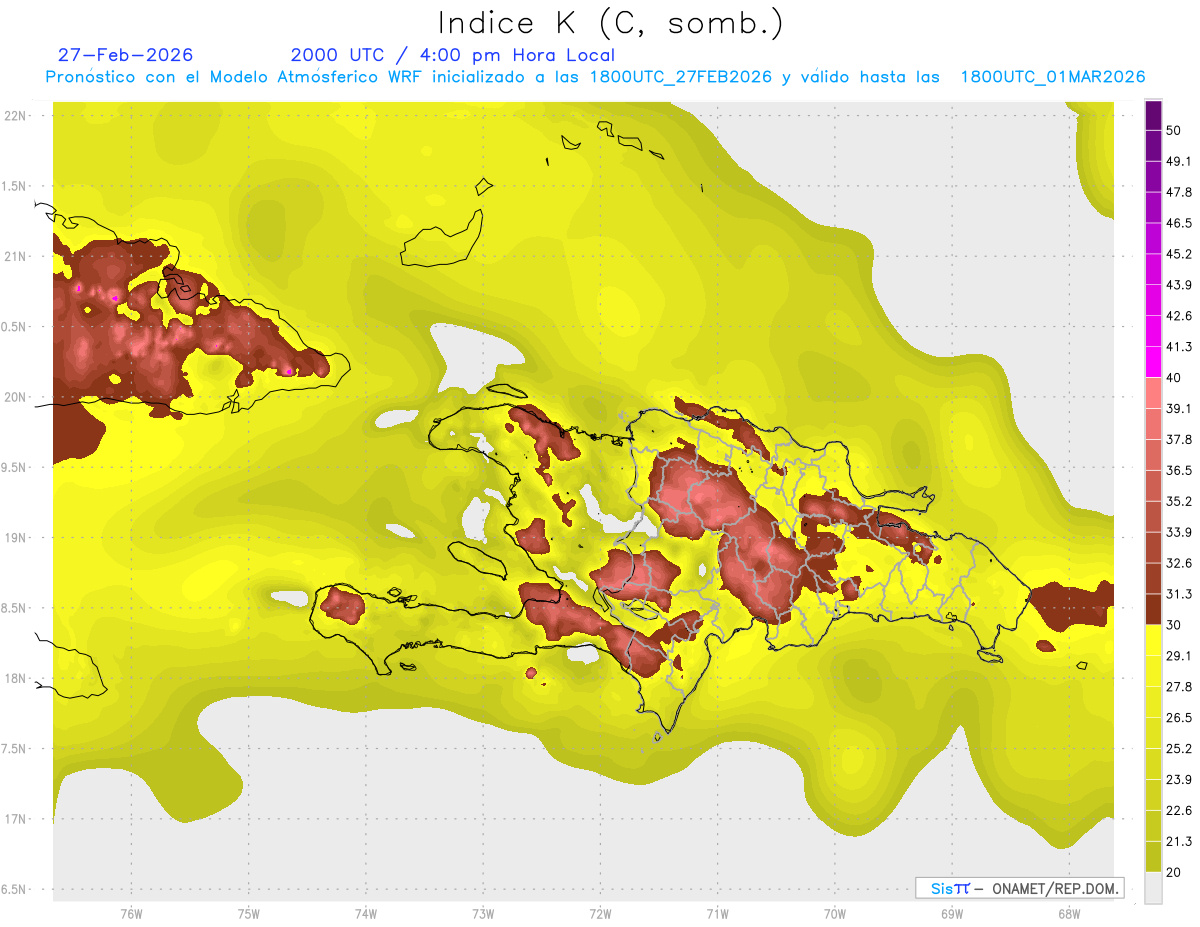Click the "20N" latitude axis label

[x=16, y=397]
